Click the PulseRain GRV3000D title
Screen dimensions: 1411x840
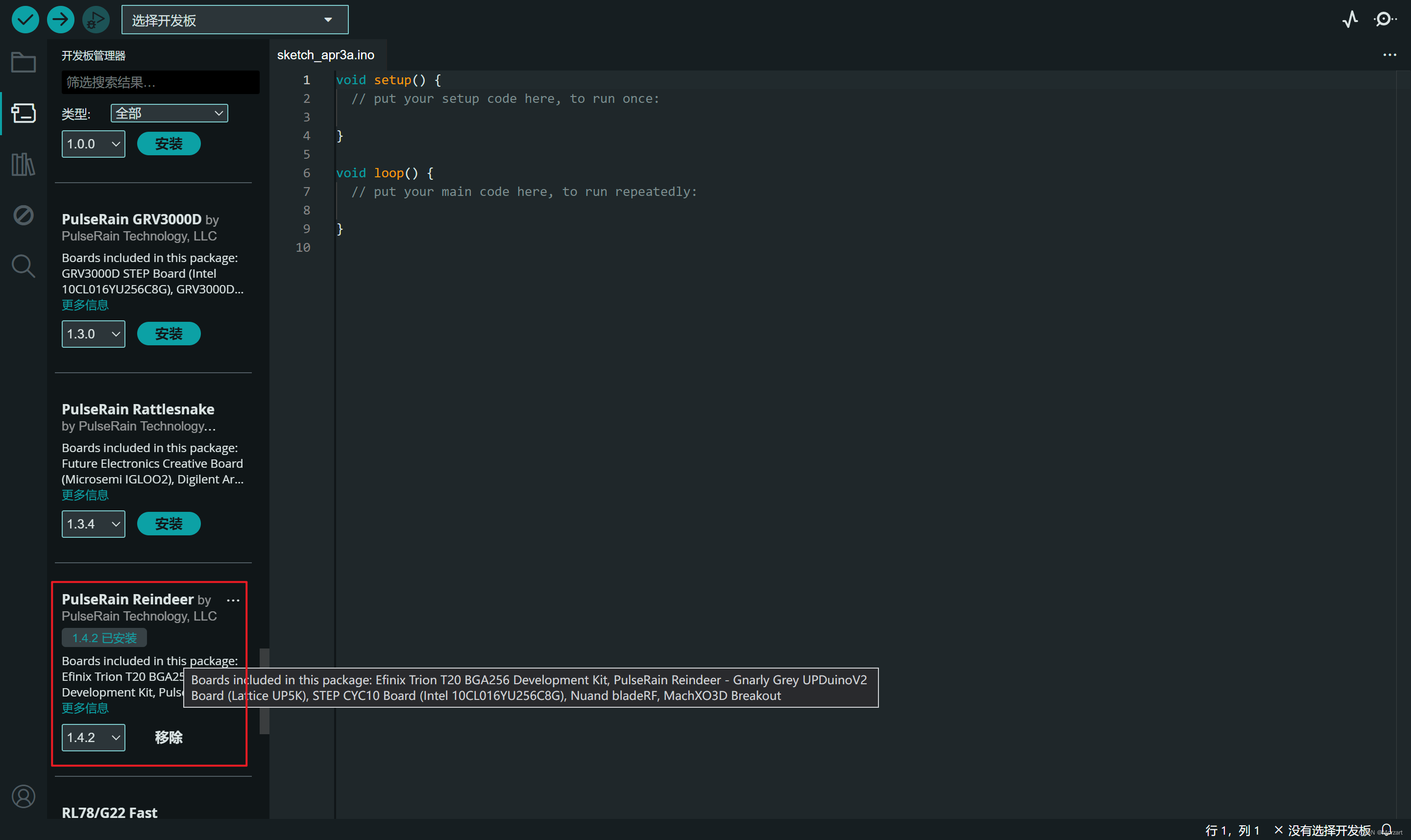pyautogui.click(x=131, y=219)
